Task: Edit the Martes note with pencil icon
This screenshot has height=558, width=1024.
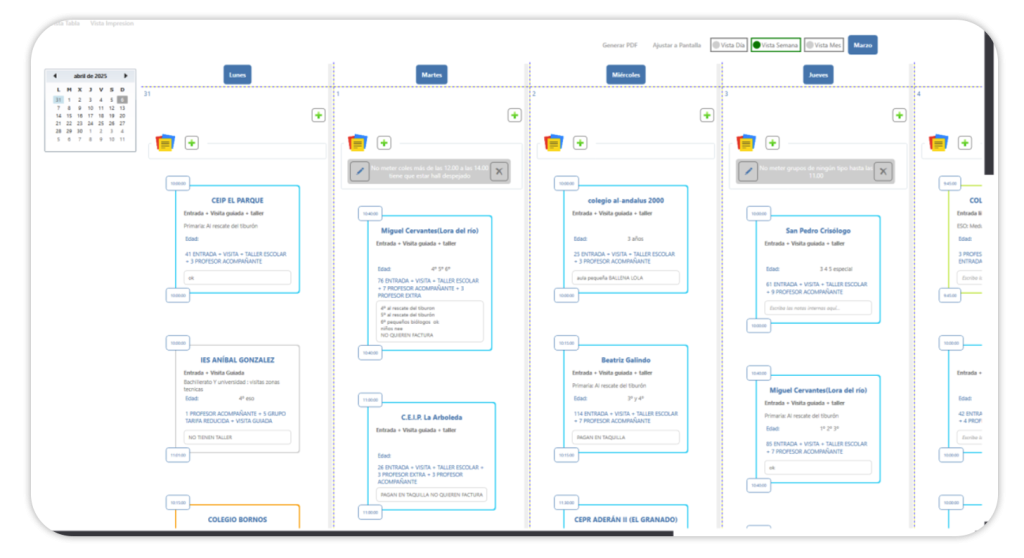Action: pos(361,171)
